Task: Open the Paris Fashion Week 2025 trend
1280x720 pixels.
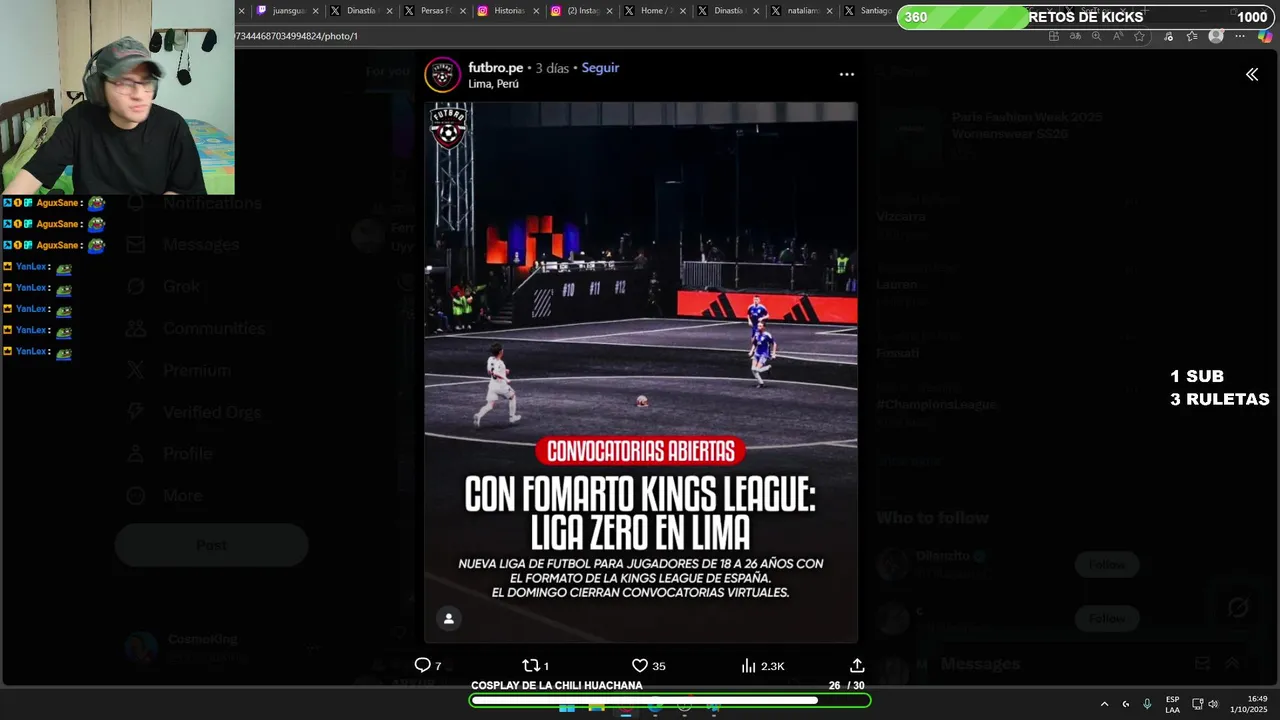Action: (x=1027, y=125)
